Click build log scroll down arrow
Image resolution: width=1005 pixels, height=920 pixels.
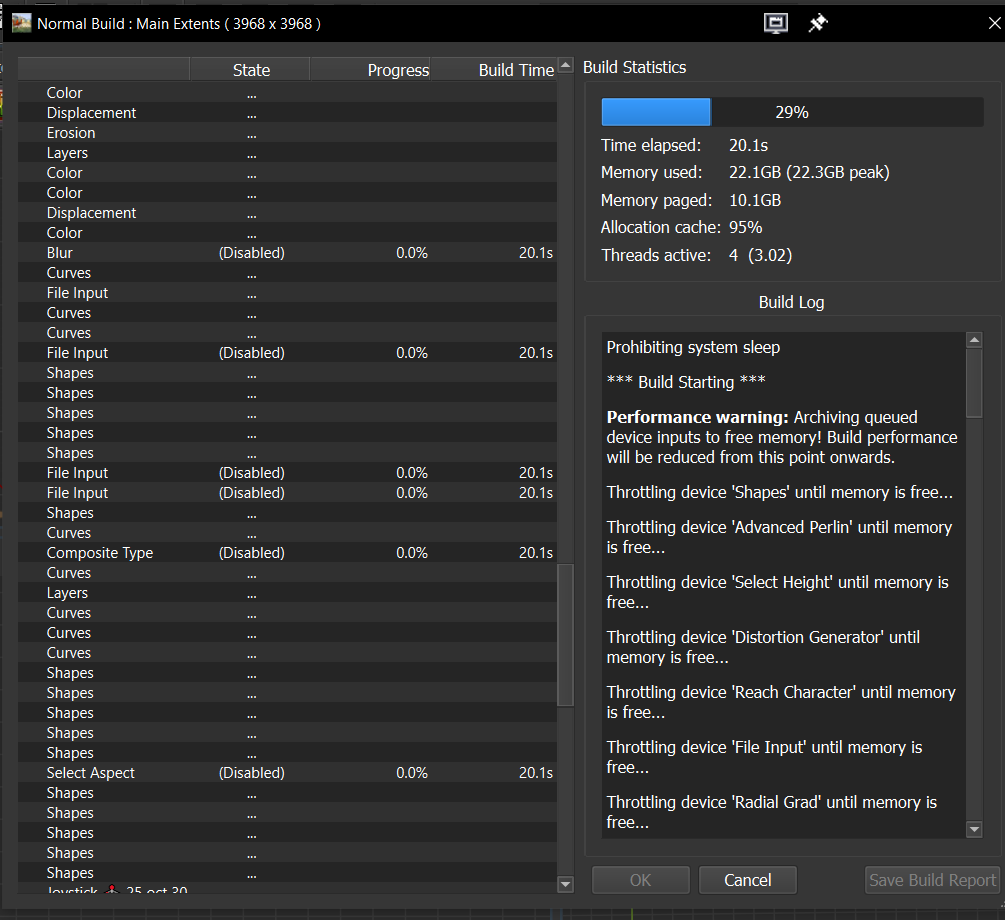point(974,829)
